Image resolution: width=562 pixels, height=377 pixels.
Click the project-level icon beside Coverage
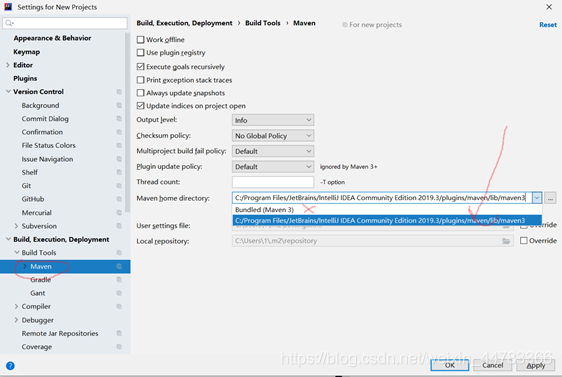pyautogui.click(x=119, y=347)
